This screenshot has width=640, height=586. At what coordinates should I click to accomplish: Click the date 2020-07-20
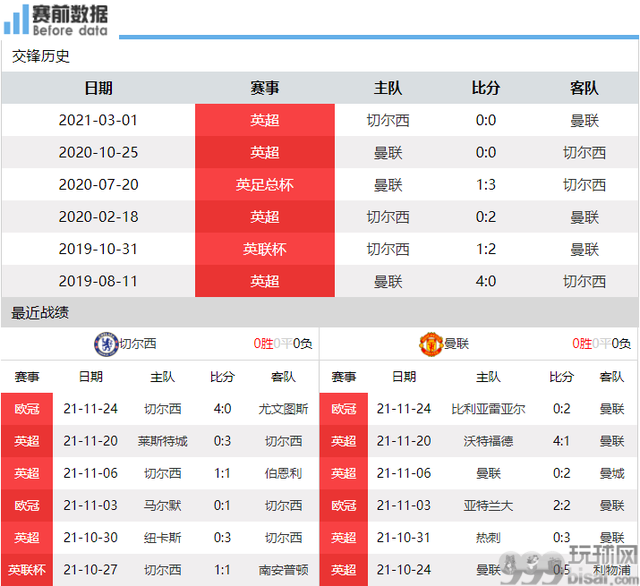[x=98, y=185]
